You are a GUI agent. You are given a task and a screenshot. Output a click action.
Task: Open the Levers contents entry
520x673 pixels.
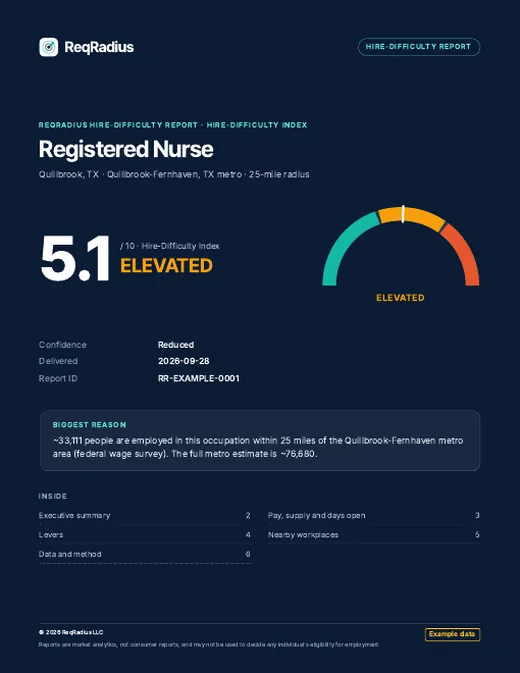point(145,535)
